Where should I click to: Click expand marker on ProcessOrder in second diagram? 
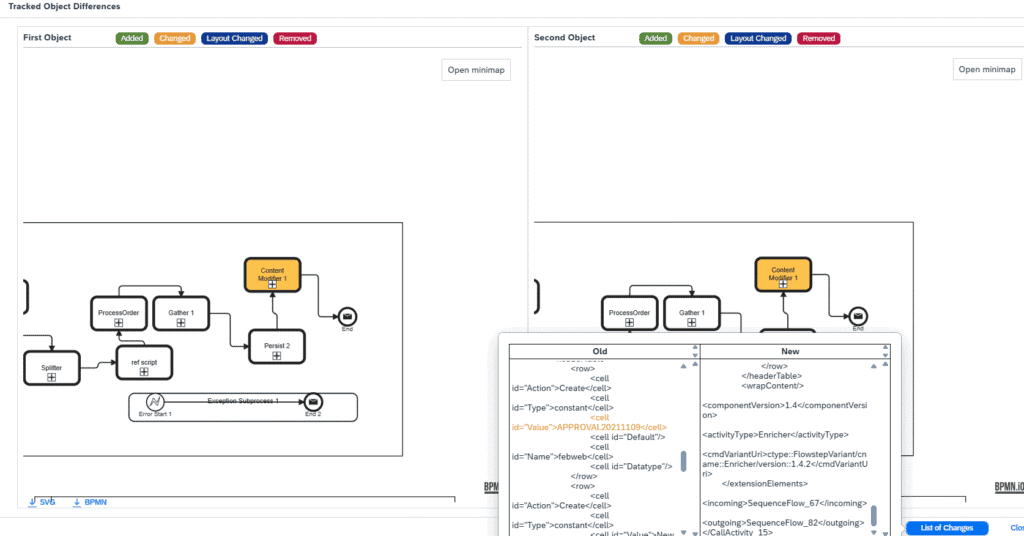629,323
